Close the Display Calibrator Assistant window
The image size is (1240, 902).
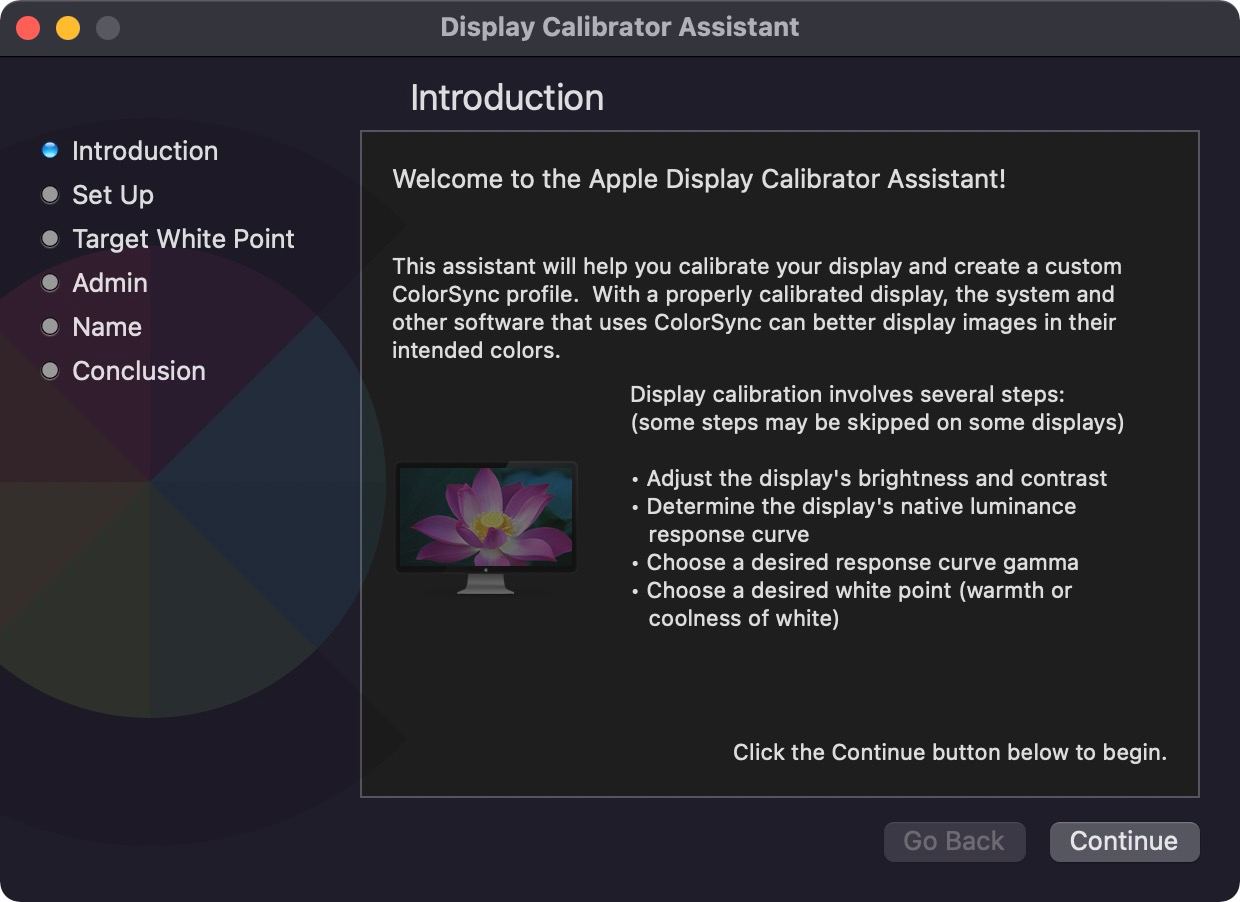(x=28, y=27)
